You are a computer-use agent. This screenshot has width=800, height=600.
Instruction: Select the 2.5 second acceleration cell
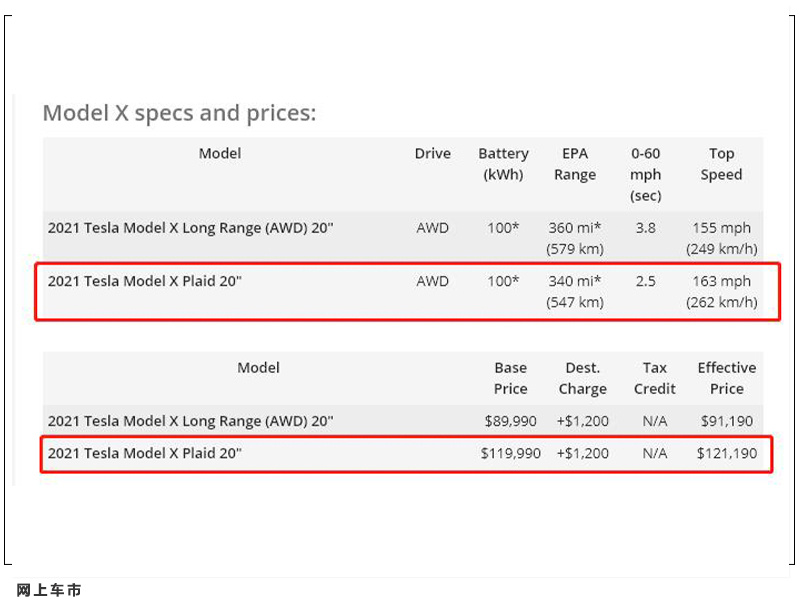tap(645, 281)
